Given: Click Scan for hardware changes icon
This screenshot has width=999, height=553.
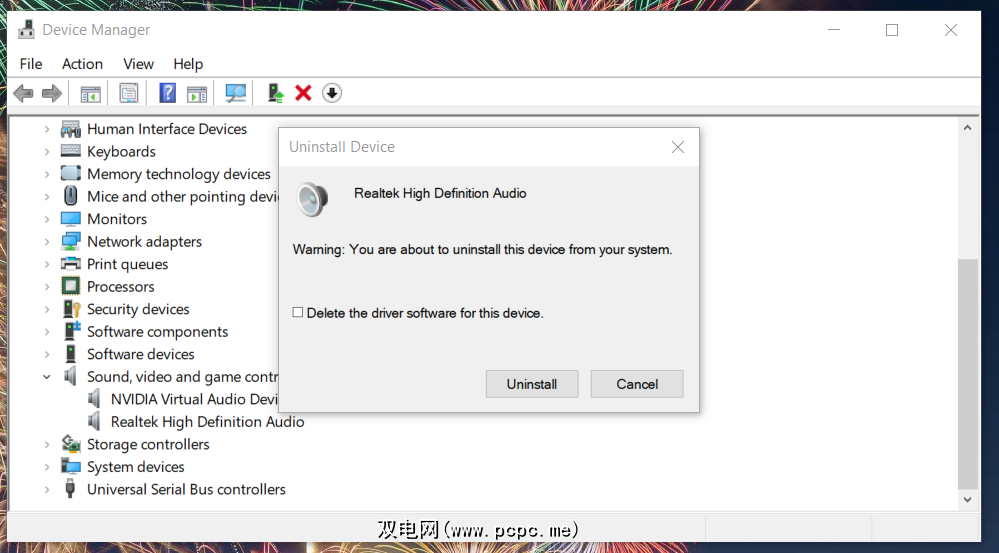Looking at the screenshot, I should pyautogui.click(x=235, y=94).
